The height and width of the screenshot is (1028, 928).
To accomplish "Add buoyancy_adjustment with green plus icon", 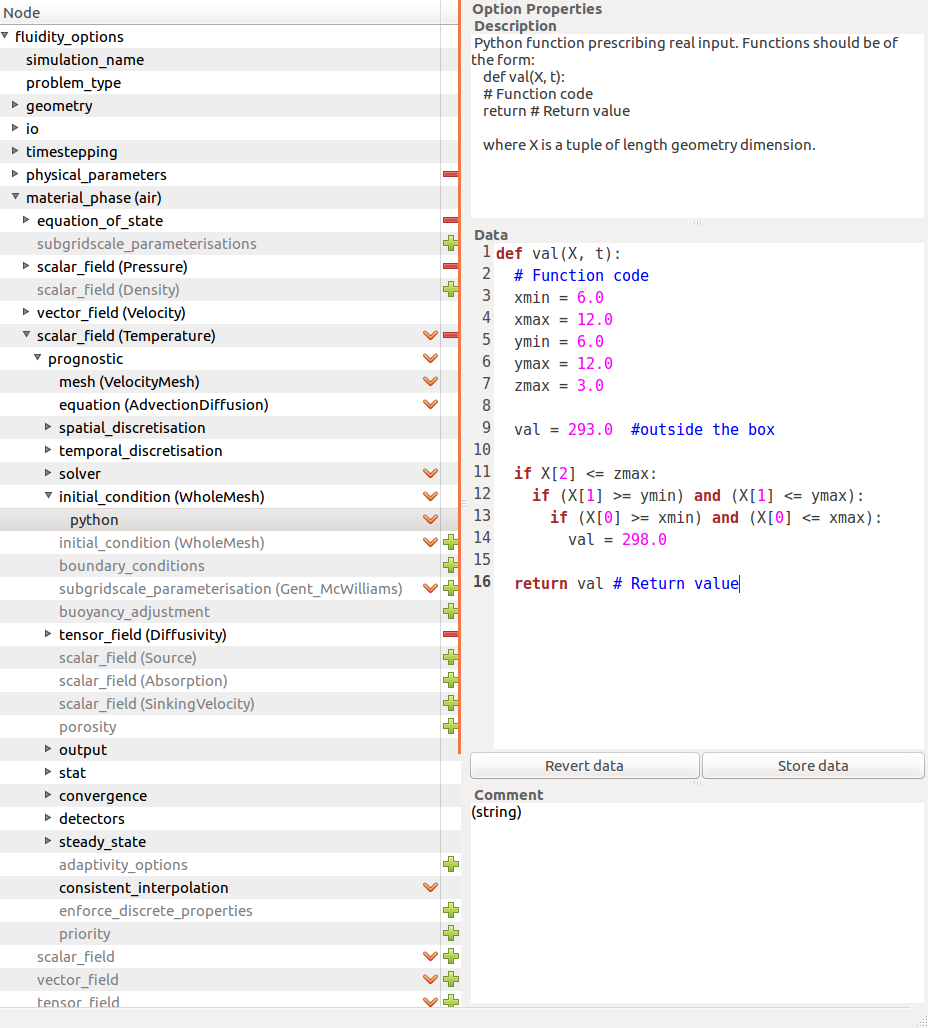I will click(451, 611).
